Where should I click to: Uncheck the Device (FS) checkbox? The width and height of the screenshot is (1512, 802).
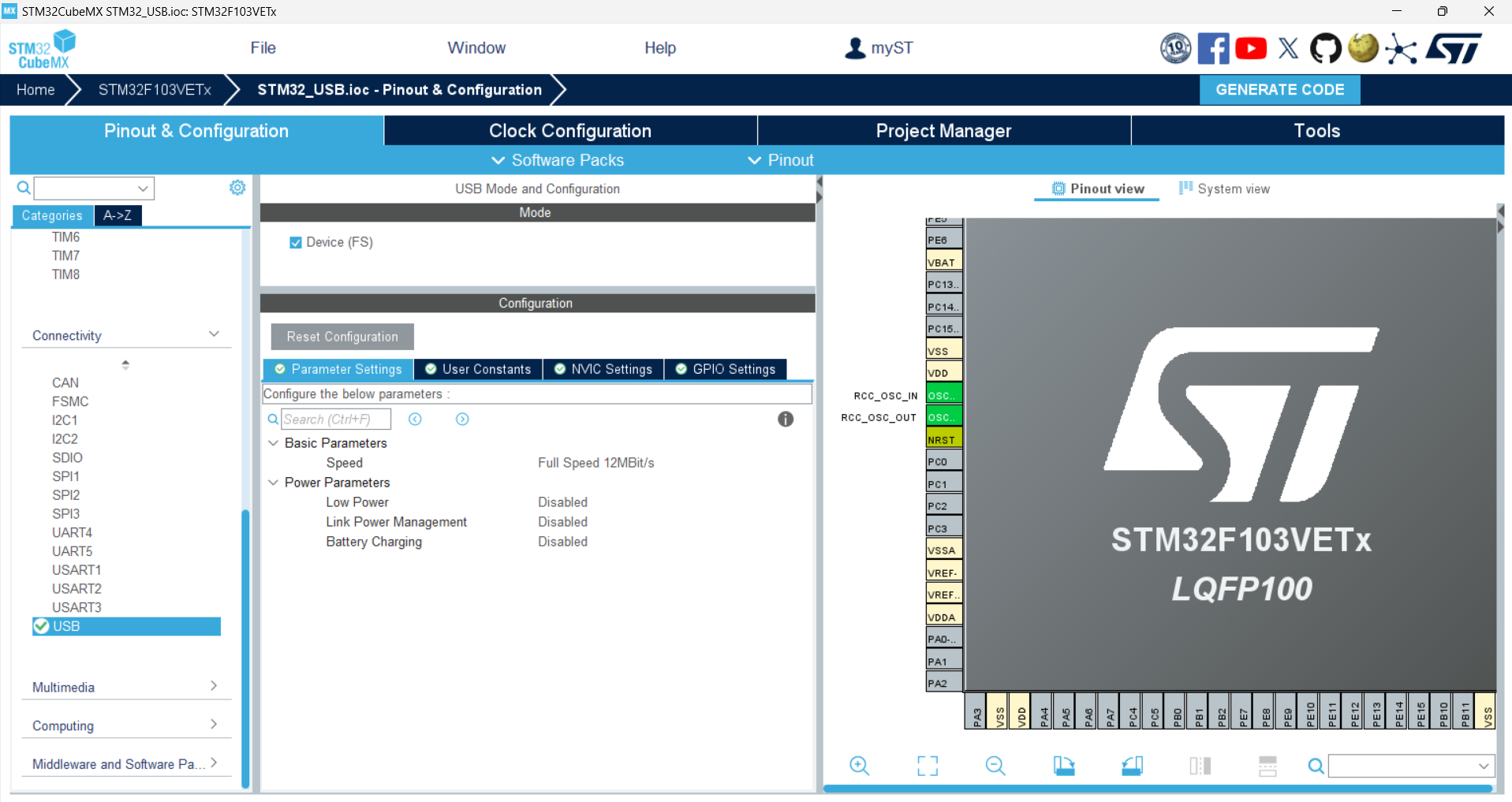pyautogui.click(x=296, y=243)
